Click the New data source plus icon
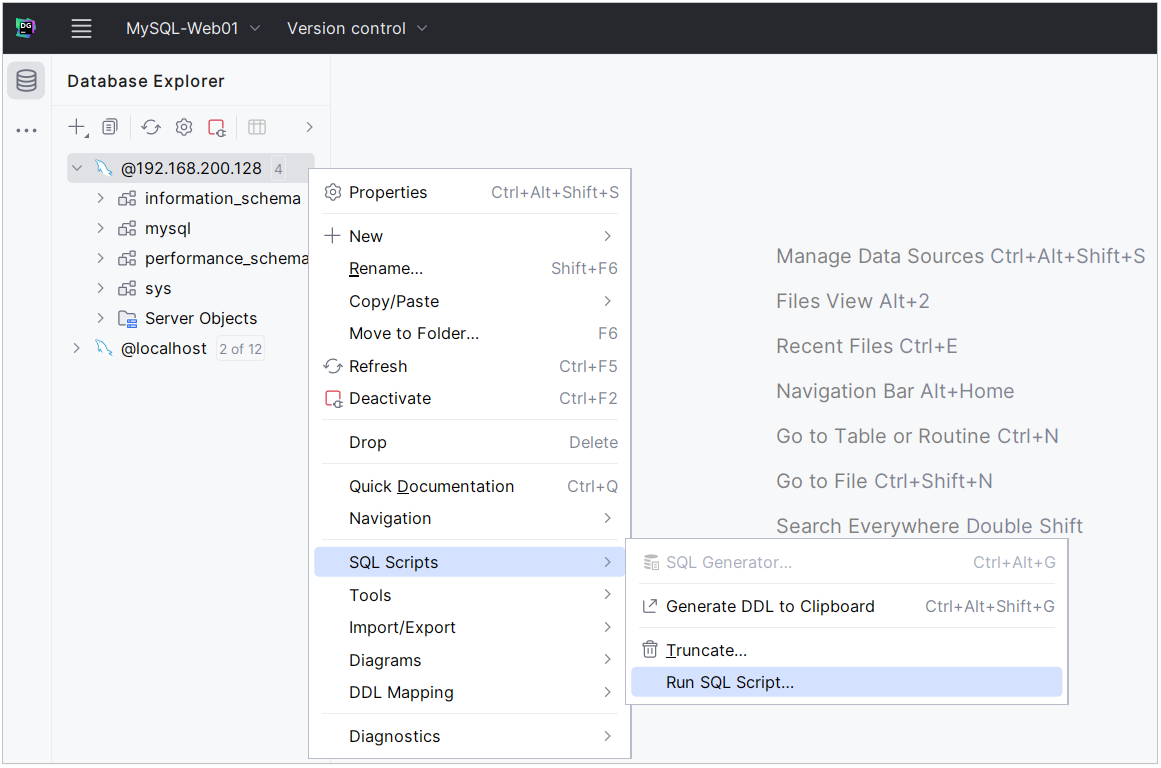The image size is (1161, 768). [76, 127]
